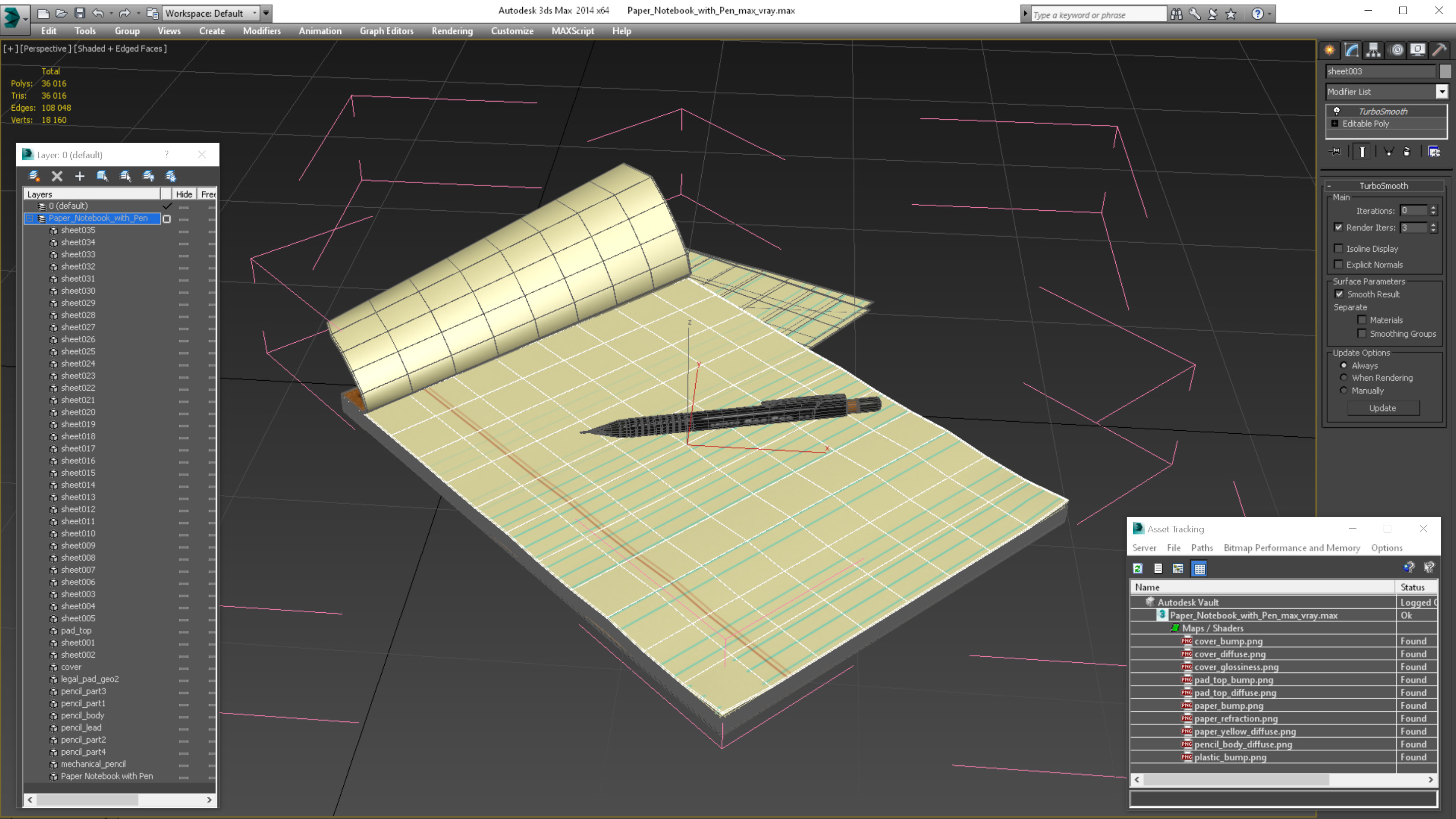Click the Asset Tracking refresh icon
Viewport: 1456px width, 819px height.
(x=1138, y=569)
